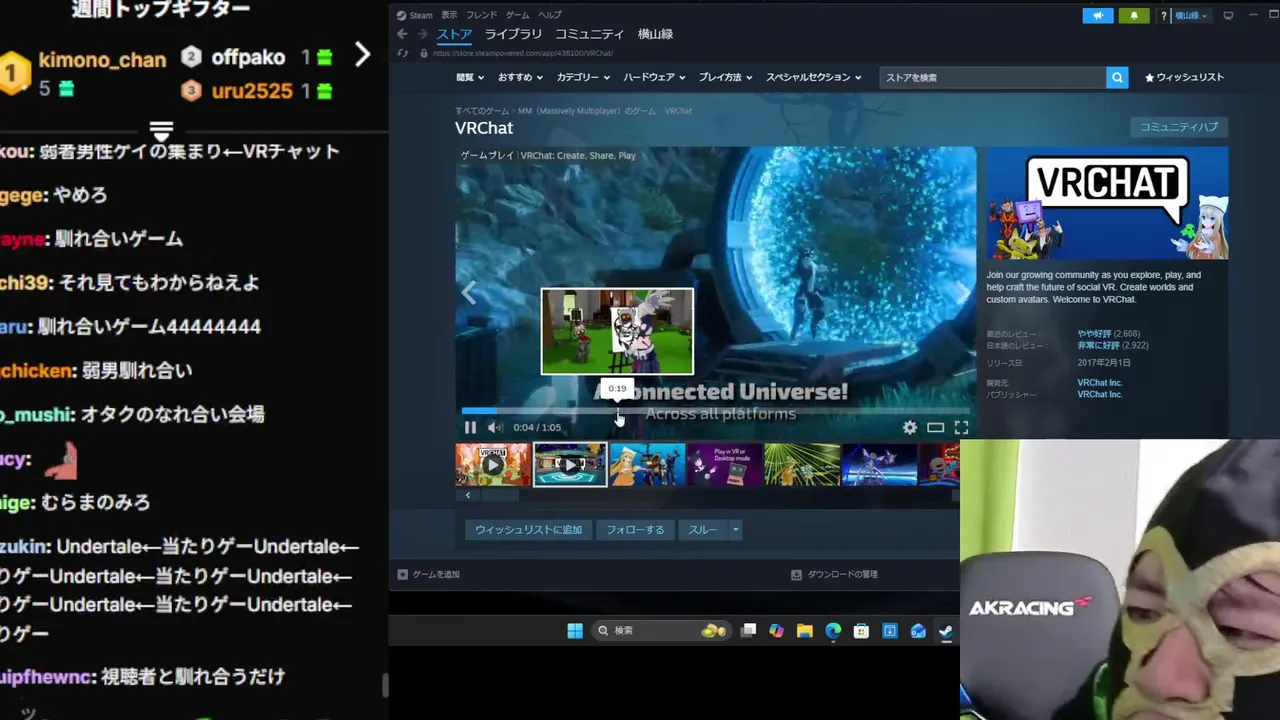This screenshot has height=720, width=1280.
Task: Open the やや好評 recent reviews link
Action: tap(1093, 334)
